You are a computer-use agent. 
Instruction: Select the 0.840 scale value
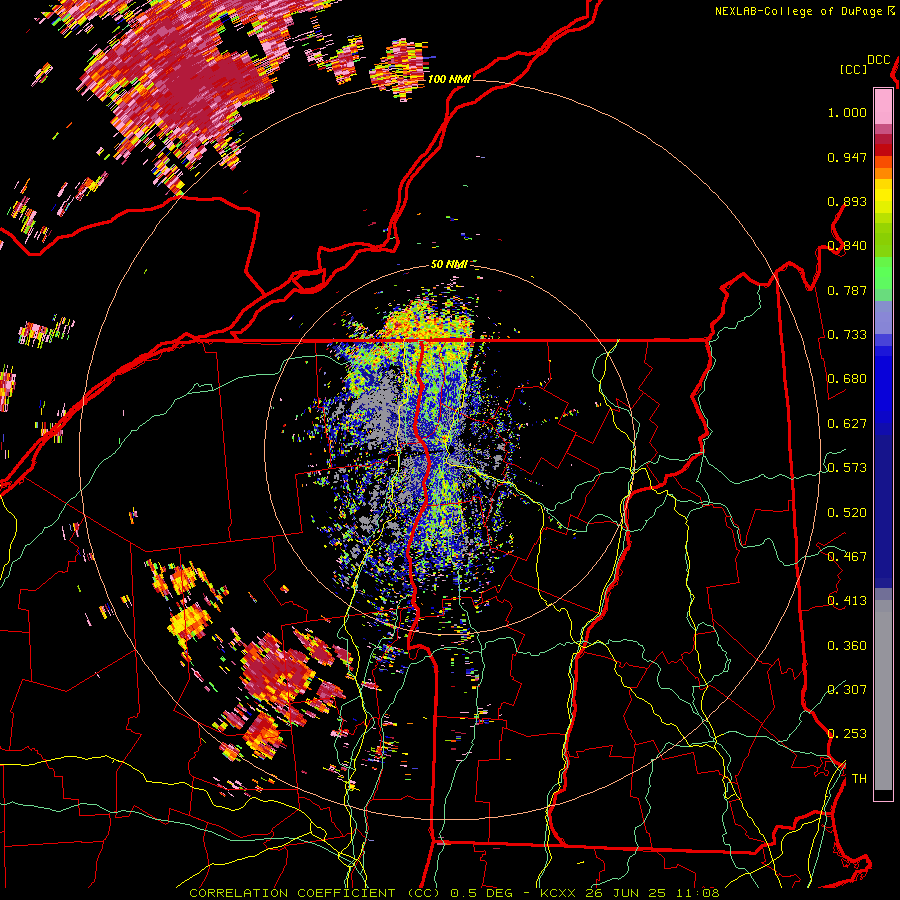click(847, 246)
